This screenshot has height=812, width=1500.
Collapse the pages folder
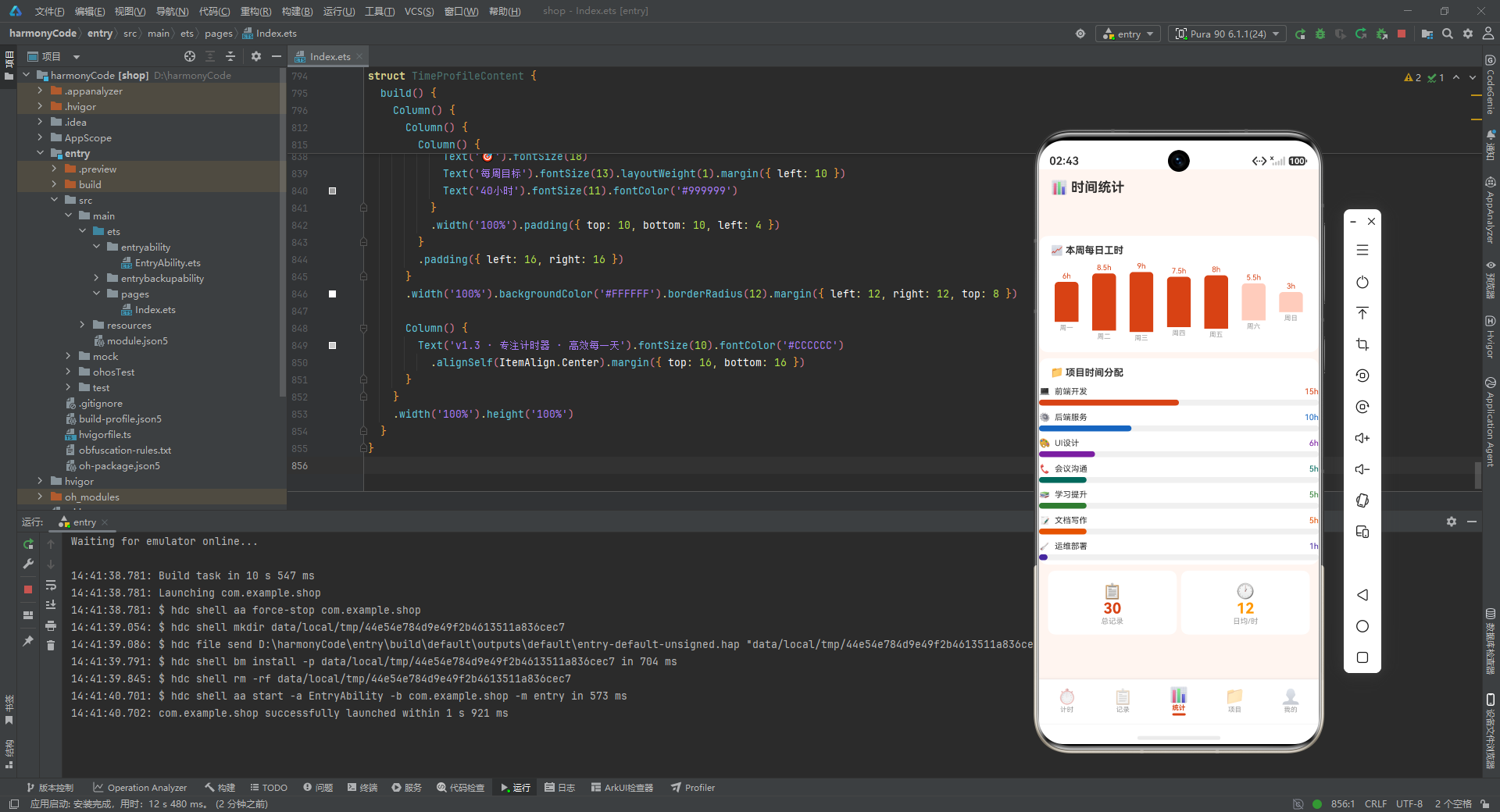(x=96, y=294)
